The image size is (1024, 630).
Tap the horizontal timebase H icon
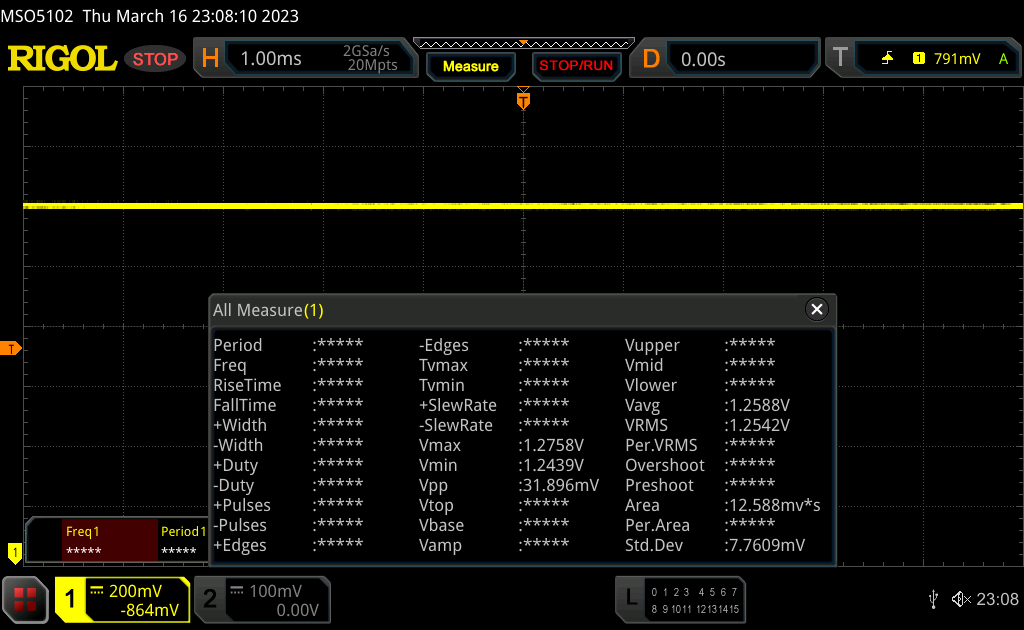click(210, 59)
